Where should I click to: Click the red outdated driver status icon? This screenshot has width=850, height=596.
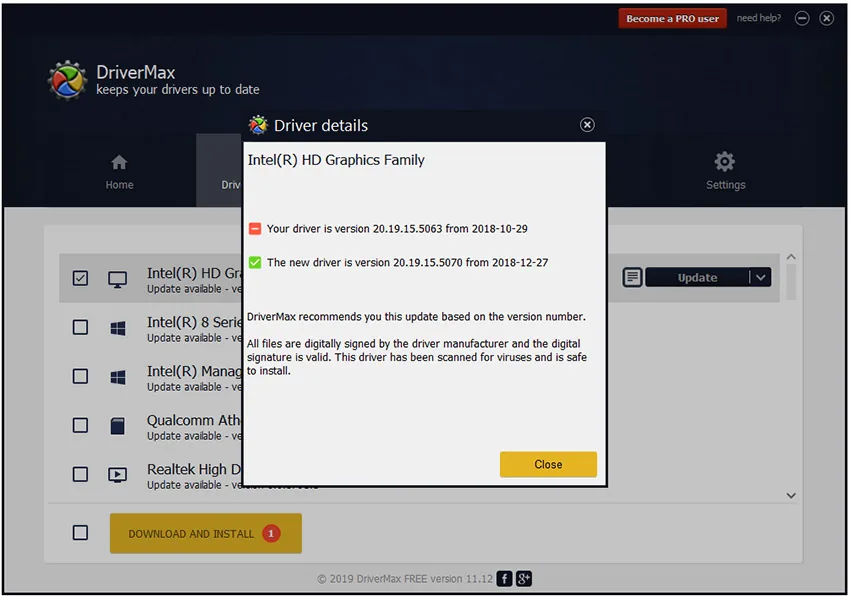point(255,229)
